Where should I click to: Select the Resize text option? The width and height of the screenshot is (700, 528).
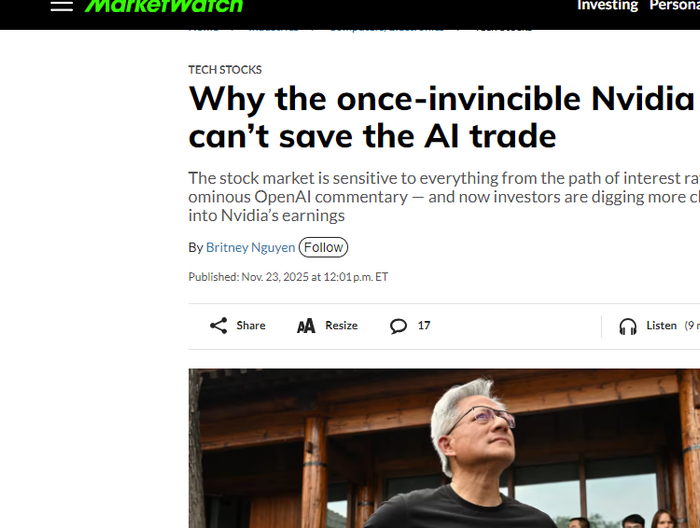tap(342, 326)
